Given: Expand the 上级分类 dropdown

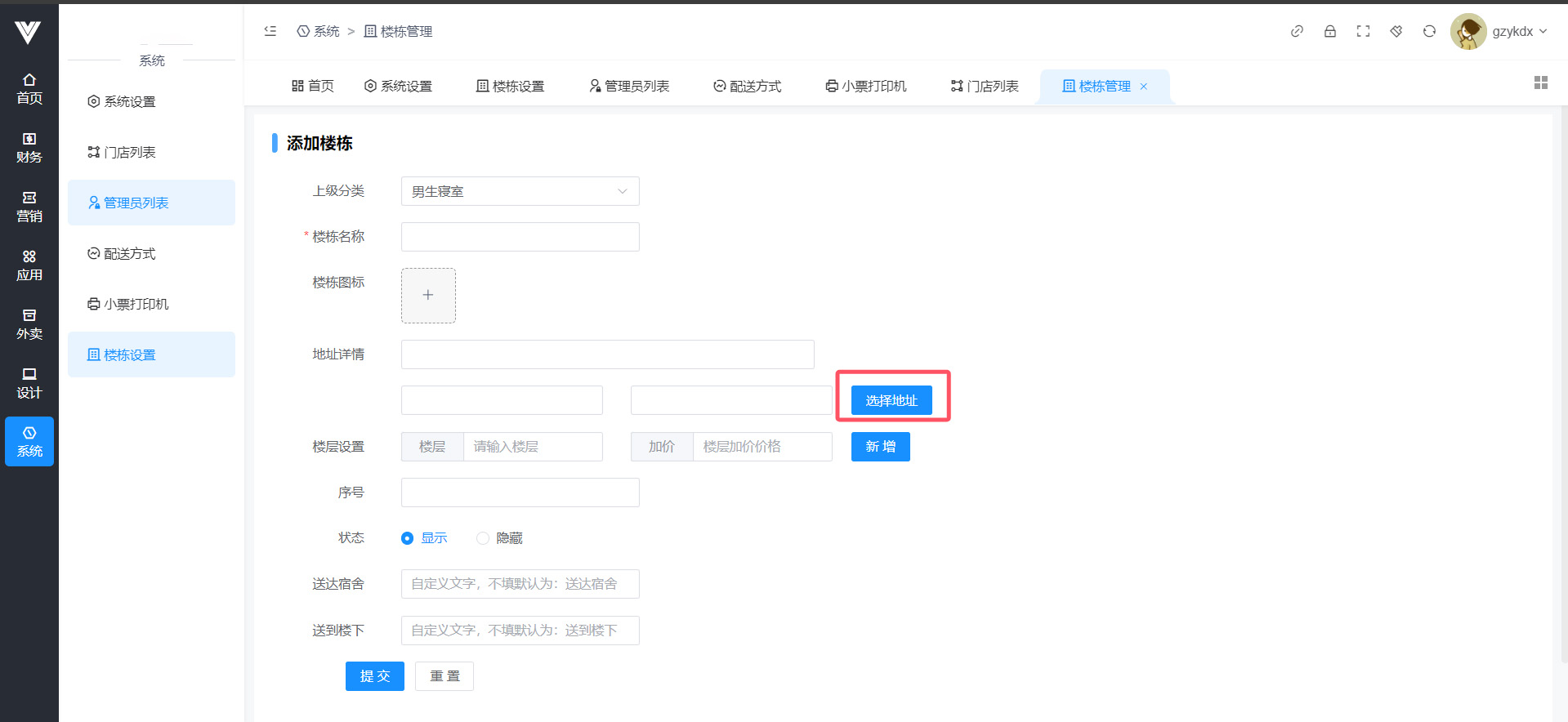Looking at the screenshot, I should coord(520,191).
